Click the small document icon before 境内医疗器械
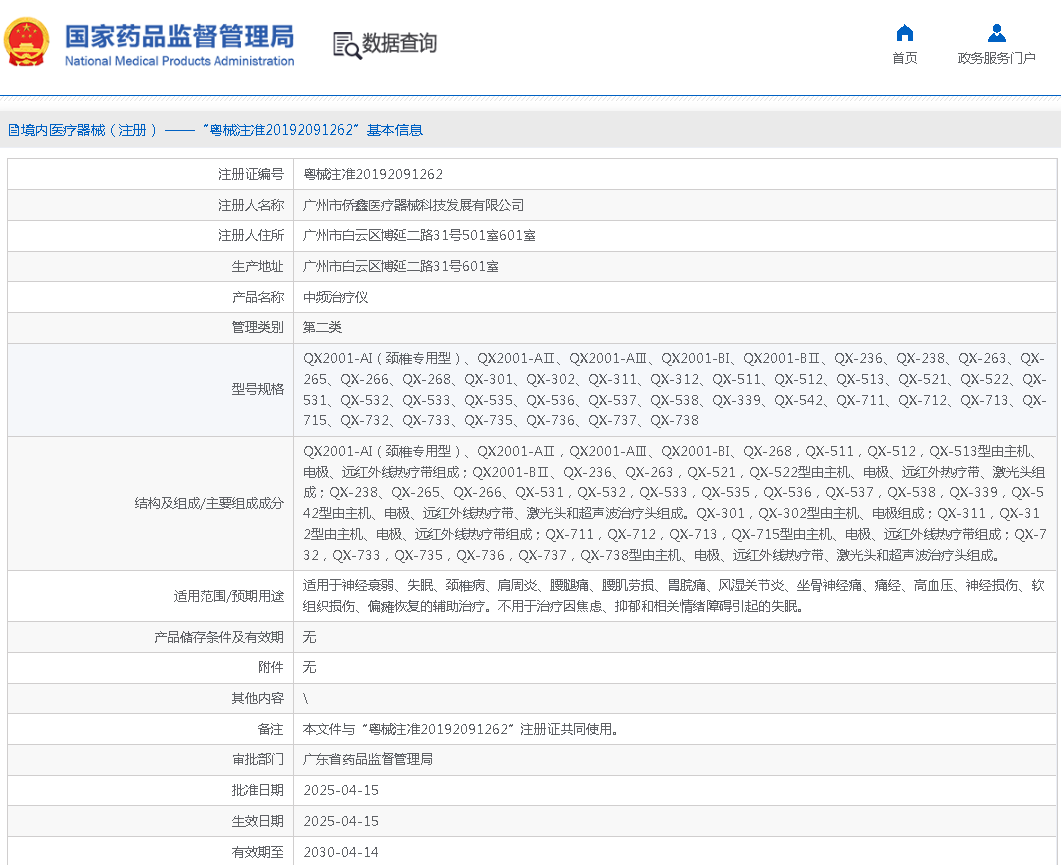 (x=13, y=130)
